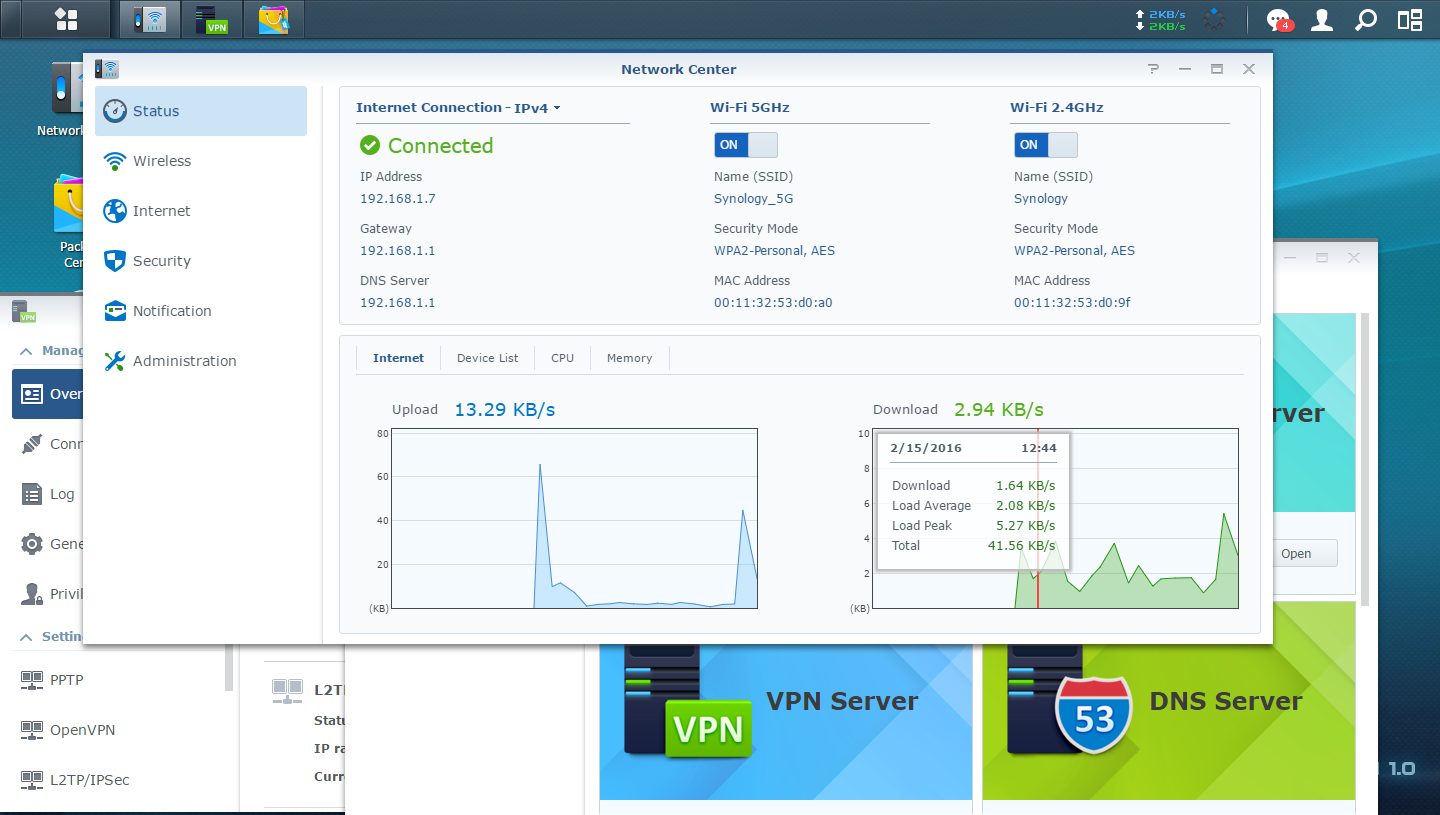The width and height of the screenshot is (1440, 815).
Task: Collapse the Settings group in VPN Server
Action: pyautogui.click(x=27, y=637)
